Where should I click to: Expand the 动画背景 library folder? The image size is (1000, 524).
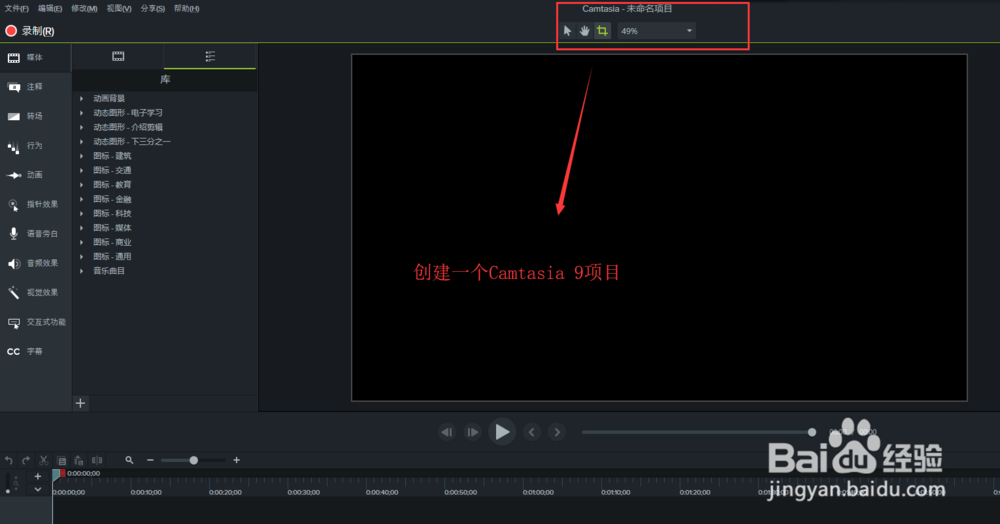[82, 98]
